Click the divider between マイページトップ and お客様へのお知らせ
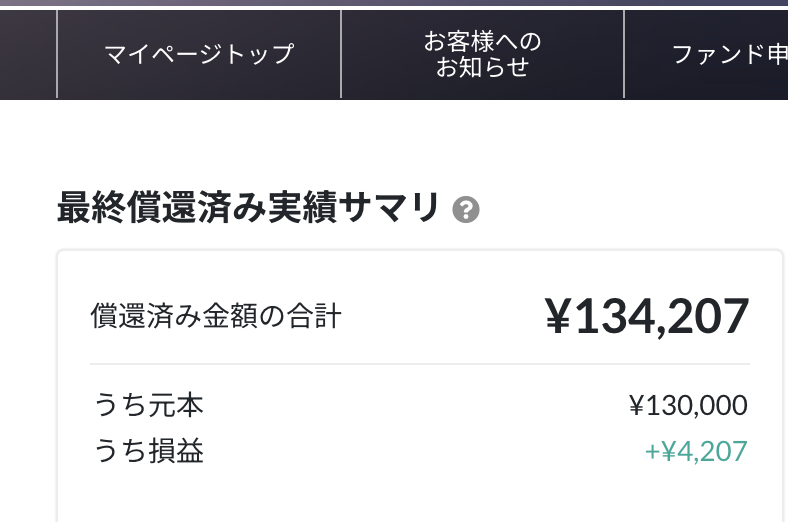This screenshot has width=788, height=522. click(341, 54)
